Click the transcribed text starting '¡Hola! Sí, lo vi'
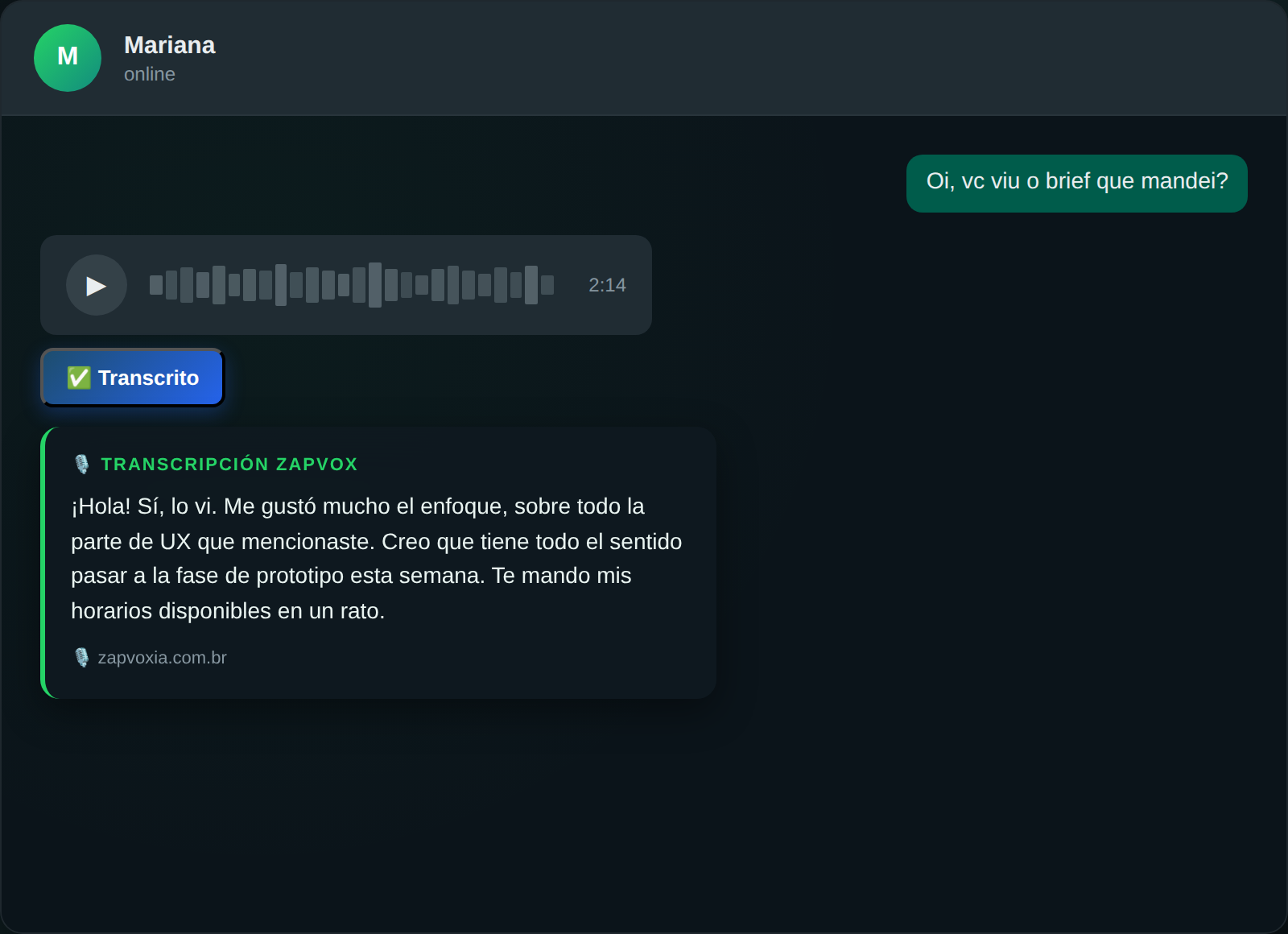1288x934 pixels. tap(377, 558)
